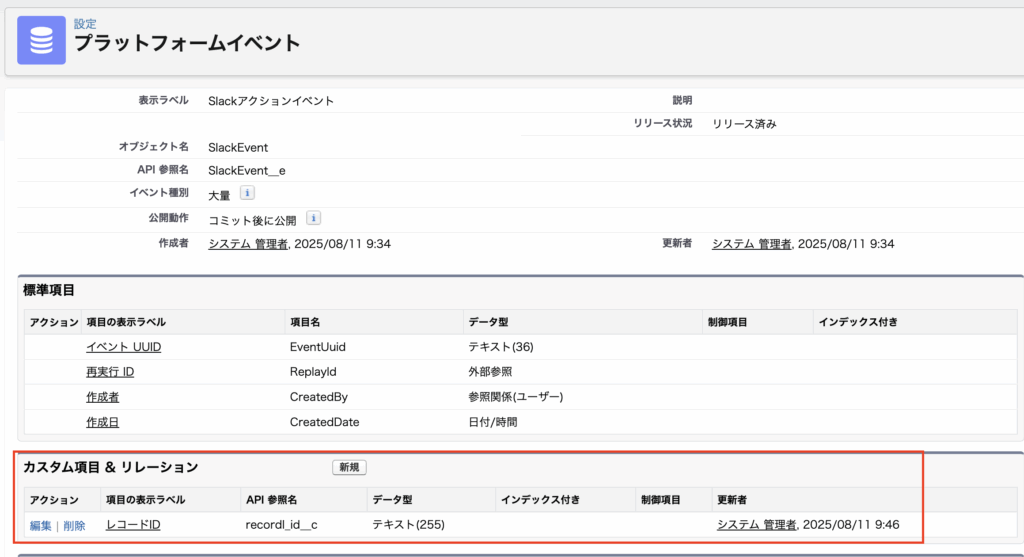Open システム 管理者 link in 作成者 row
1024x557 pixels.
point(248,244)
